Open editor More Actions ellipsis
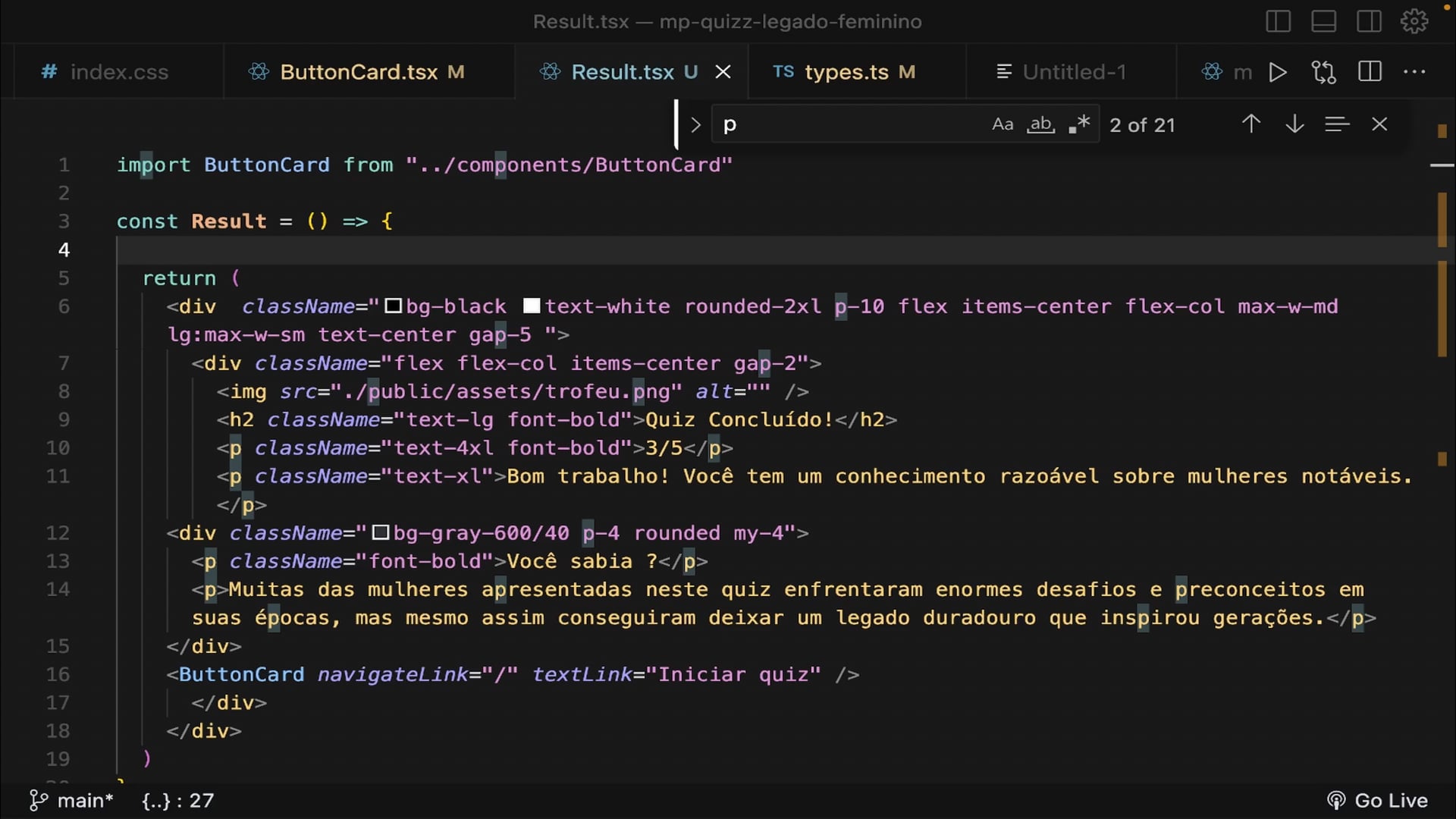1456x819 pixels. [x=1414, y=72]
